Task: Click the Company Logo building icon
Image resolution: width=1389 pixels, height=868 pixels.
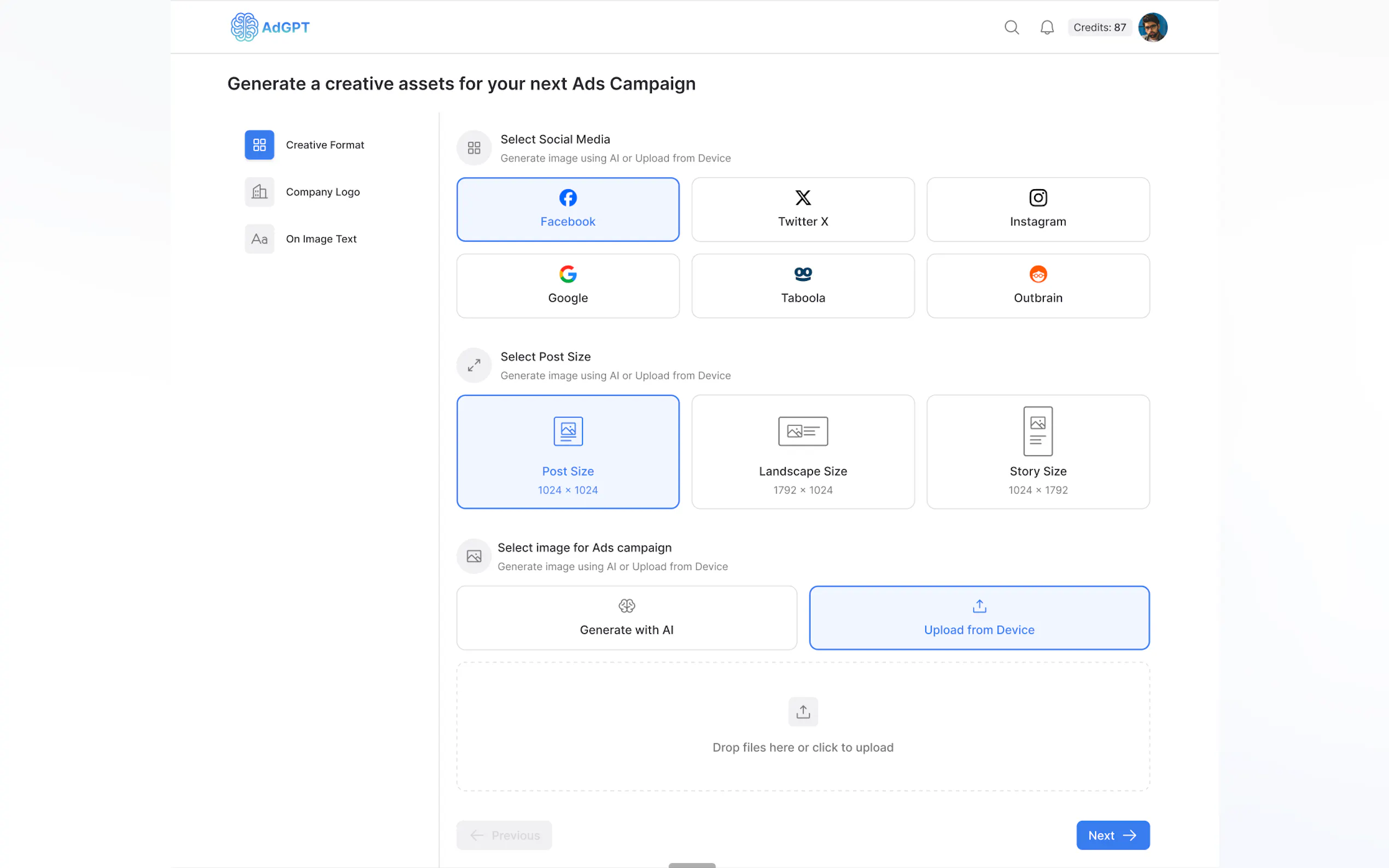Action: 259,192
